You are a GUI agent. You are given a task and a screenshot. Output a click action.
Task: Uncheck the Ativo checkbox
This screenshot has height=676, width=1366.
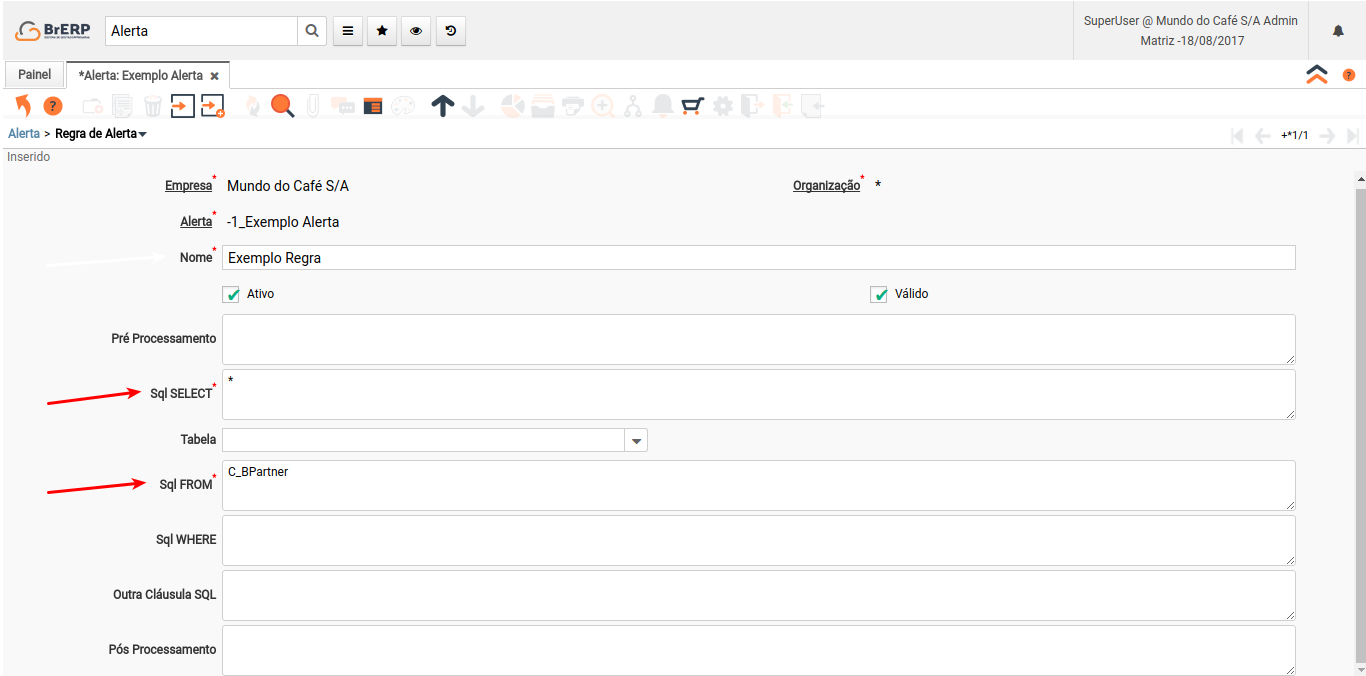point(232,295)
